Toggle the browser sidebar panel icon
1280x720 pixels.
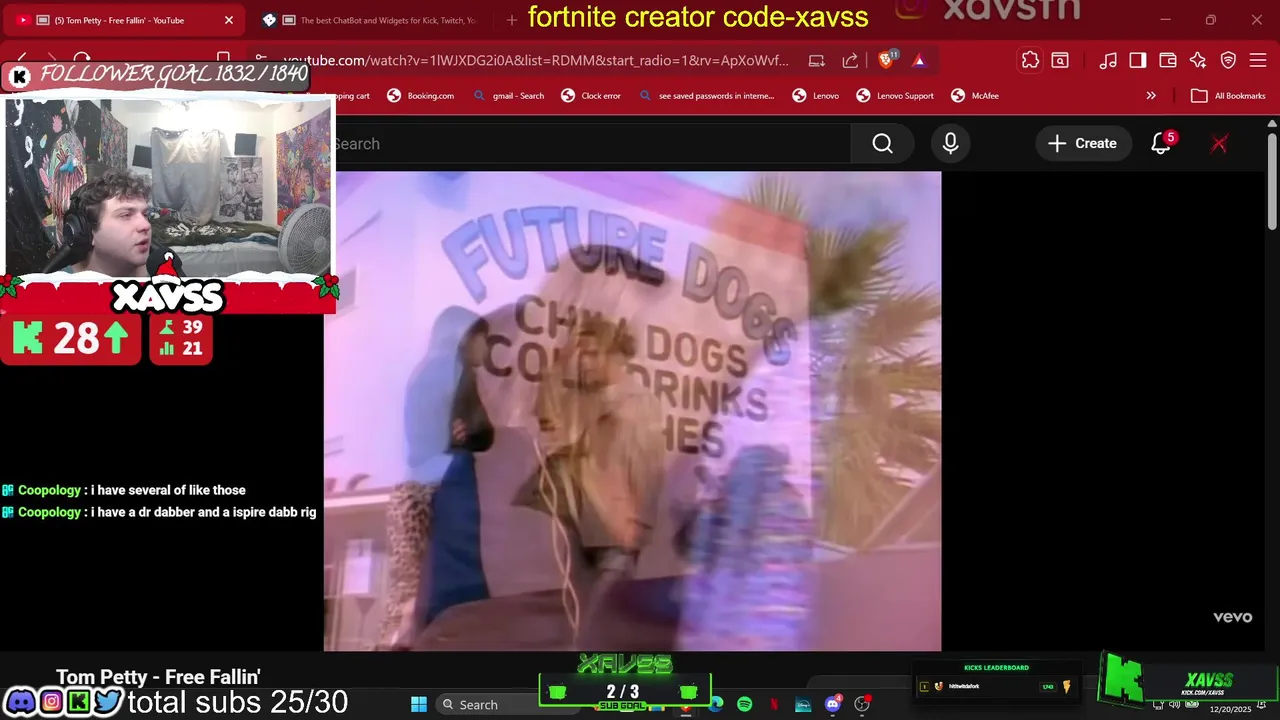coord(1138,60)
